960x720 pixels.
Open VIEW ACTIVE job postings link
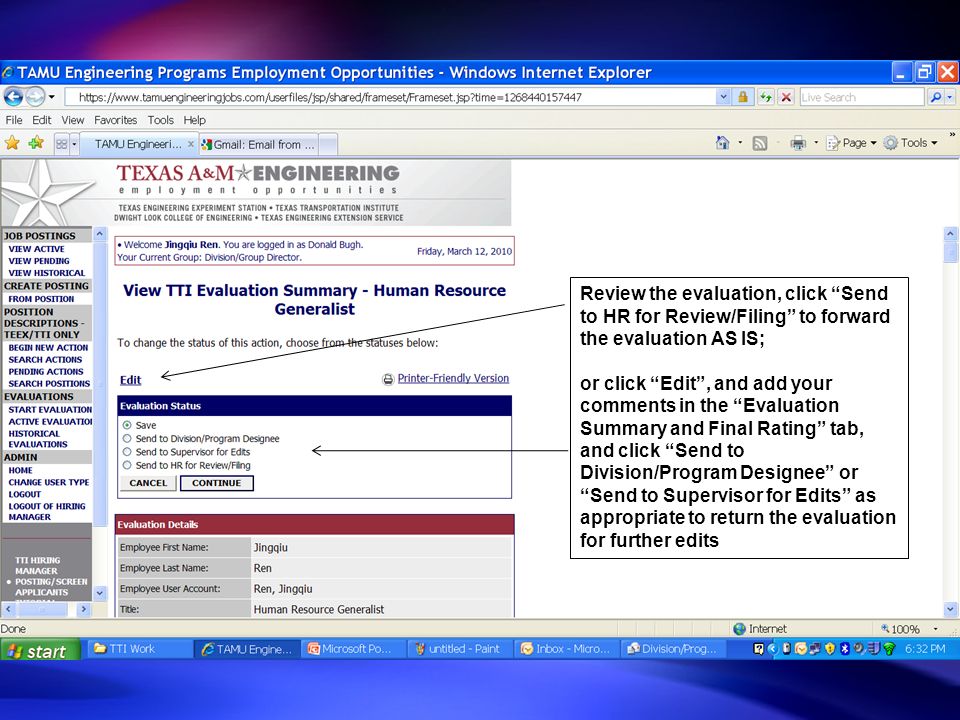point(36,249)
